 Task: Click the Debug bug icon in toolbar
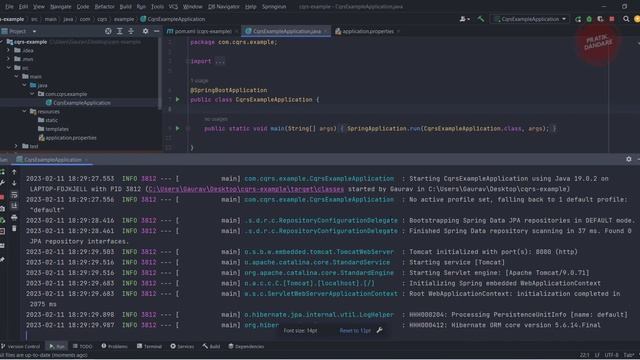click(x=589, y=19)
